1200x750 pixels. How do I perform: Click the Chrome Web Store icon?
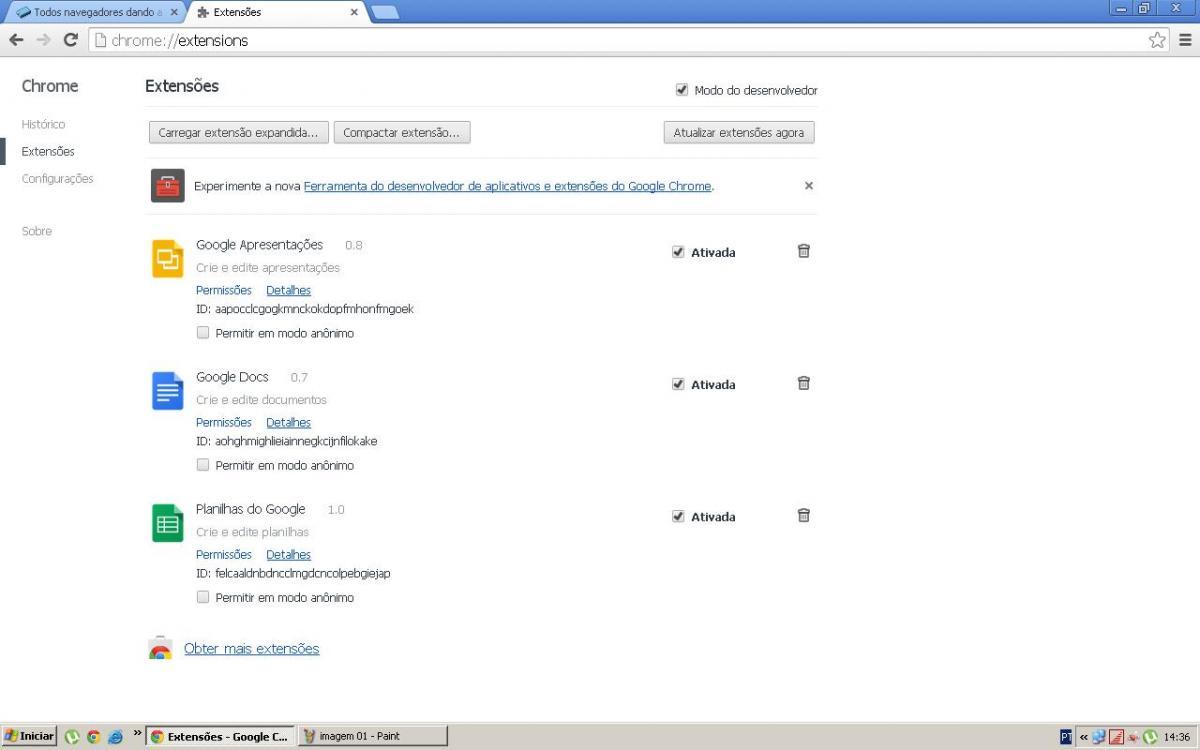pos(160,649)
